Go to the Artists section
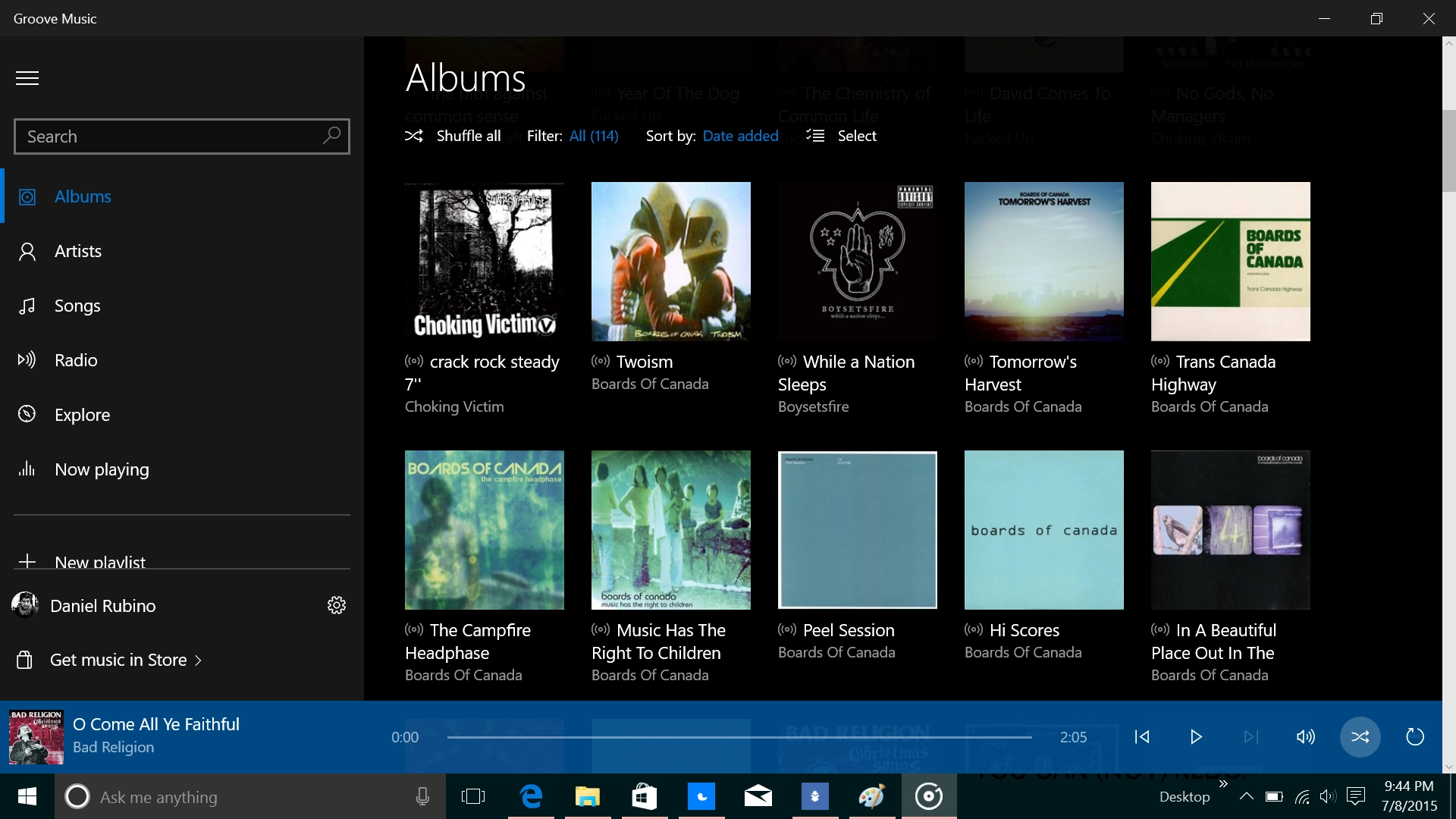 coord(77,251)
